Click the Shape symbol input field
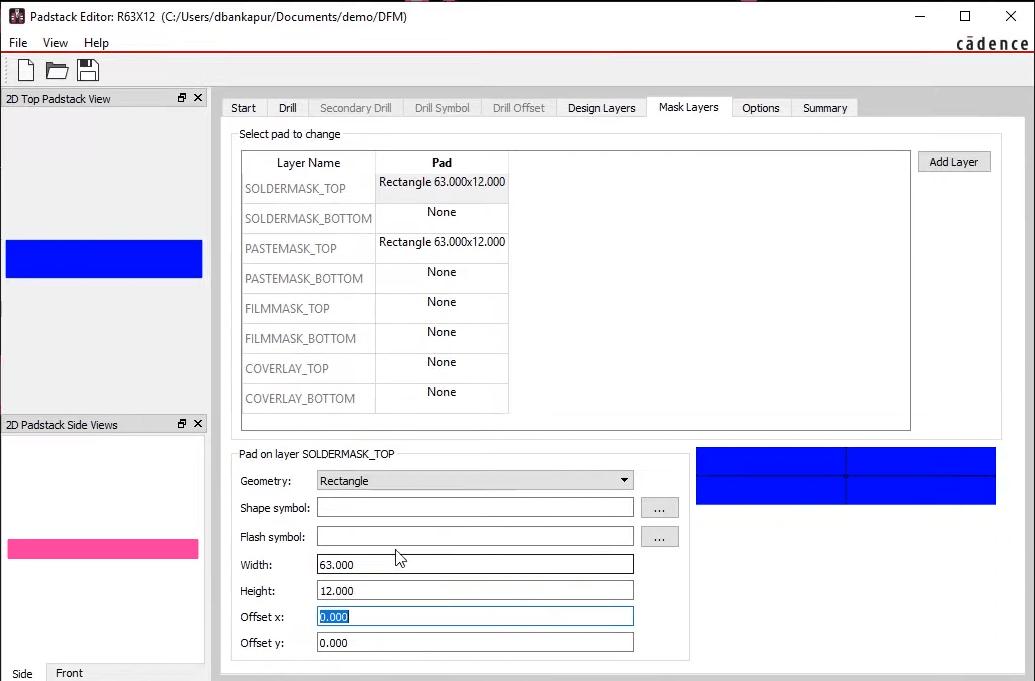1035x681 pixels. coord(475,507)
